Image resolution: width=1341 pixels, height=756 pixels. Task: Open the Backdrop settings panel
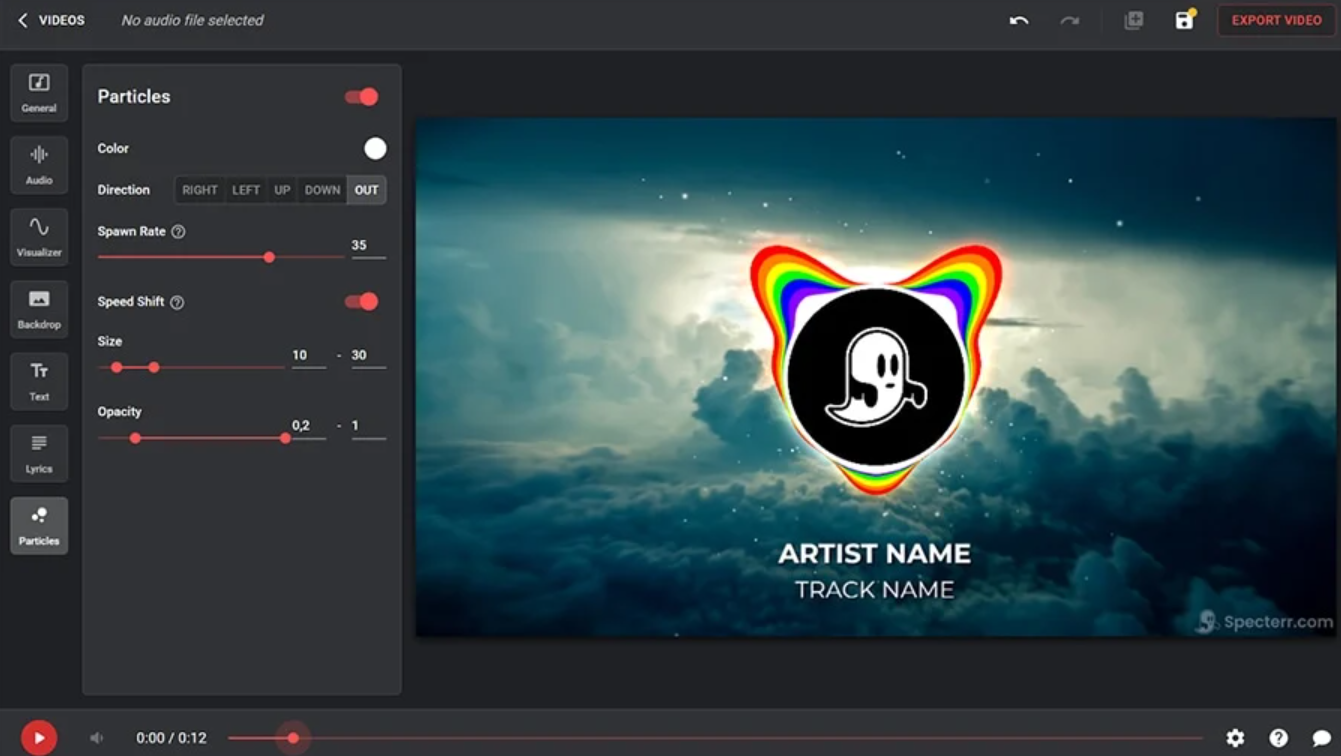[x=39, y=308]
